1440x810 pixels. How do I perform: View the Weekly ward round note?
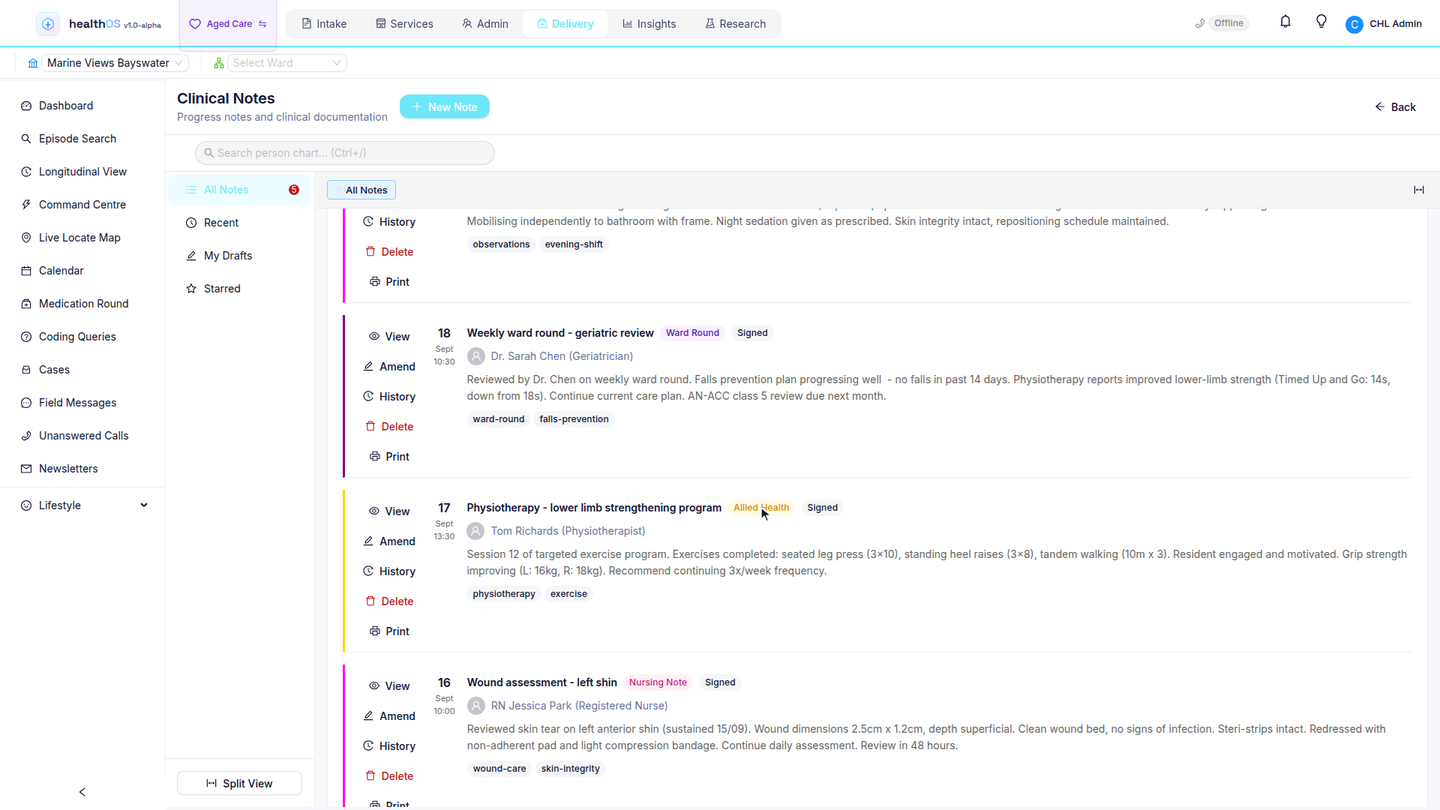pyautogui.click(x=389, y=337)
